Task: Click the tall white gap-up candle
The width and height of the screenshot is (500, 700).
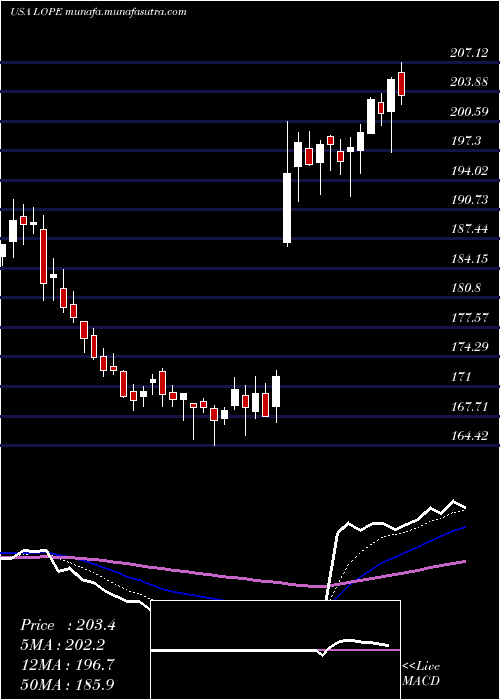Action: tap(287, 208)
